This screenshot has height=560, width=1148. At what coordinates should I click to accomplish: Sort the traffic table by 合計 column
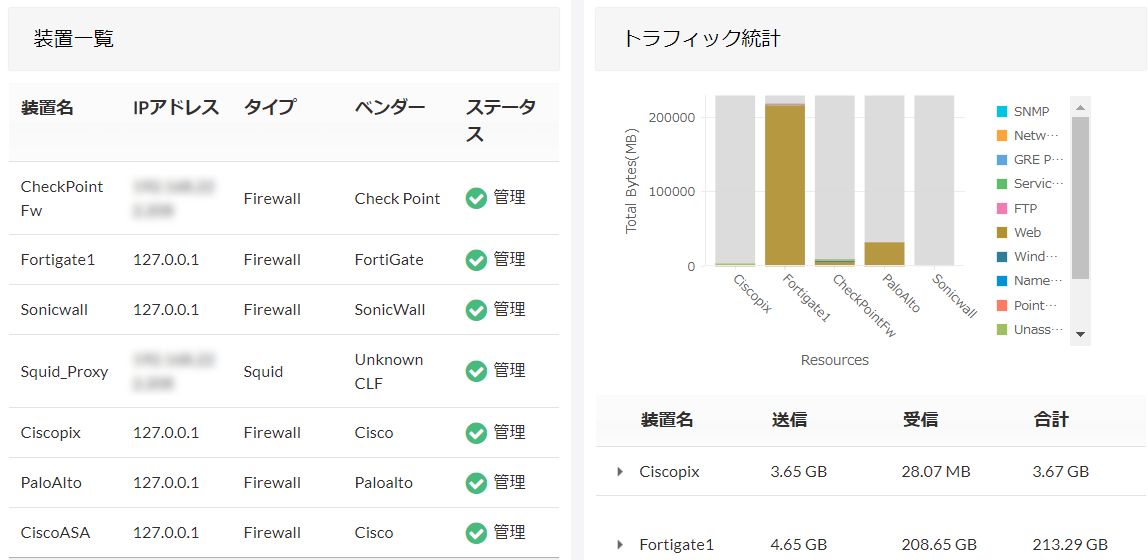click(x=1051, y=420)
